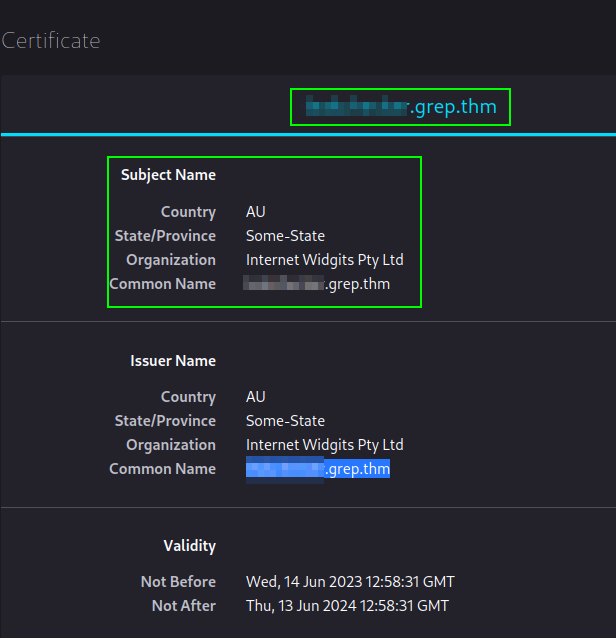
Task: Click the 'Subject Name' section heading
Action: click(x=168, y=175)
